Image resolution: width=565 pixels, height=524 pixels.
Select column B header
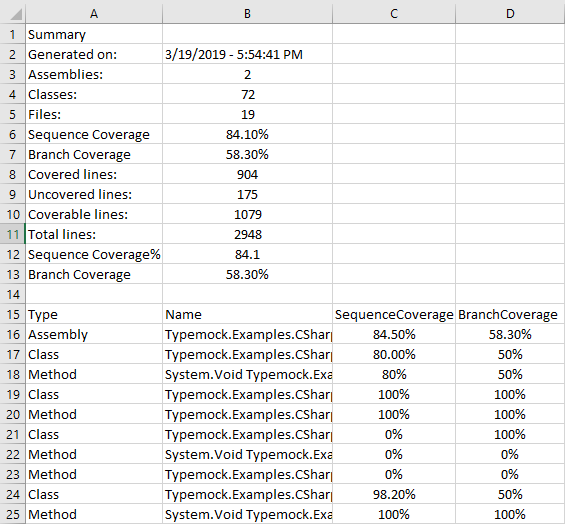coord(247,13)
